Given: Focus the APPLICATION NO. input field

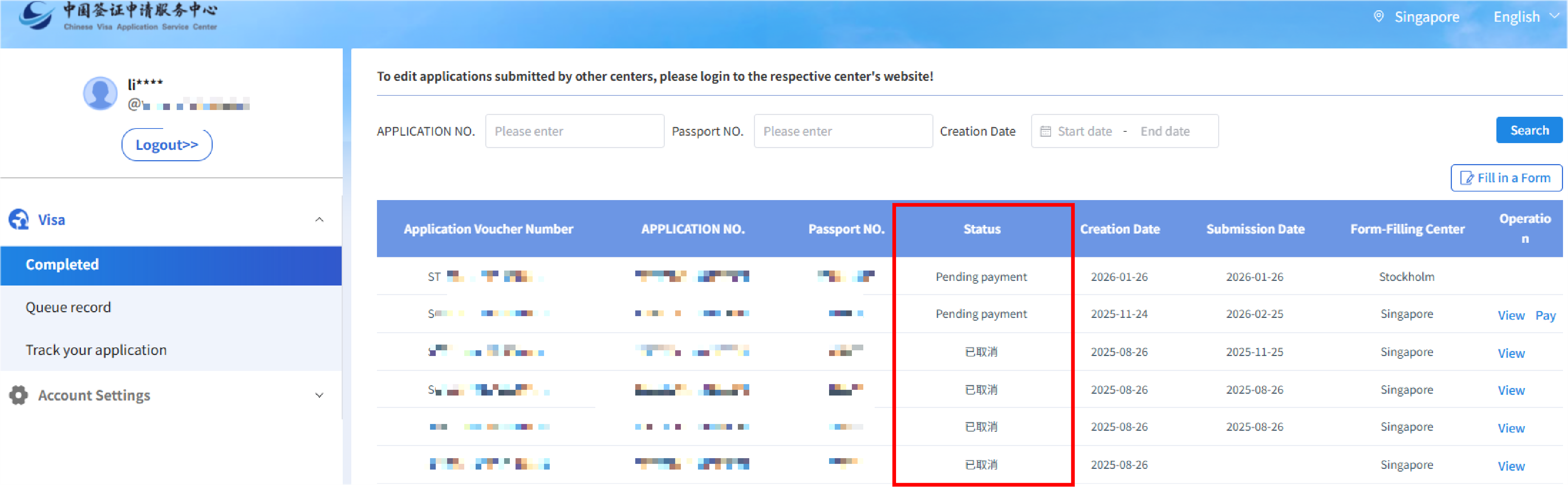Looking at the screenshot, I should coord(574,131).
